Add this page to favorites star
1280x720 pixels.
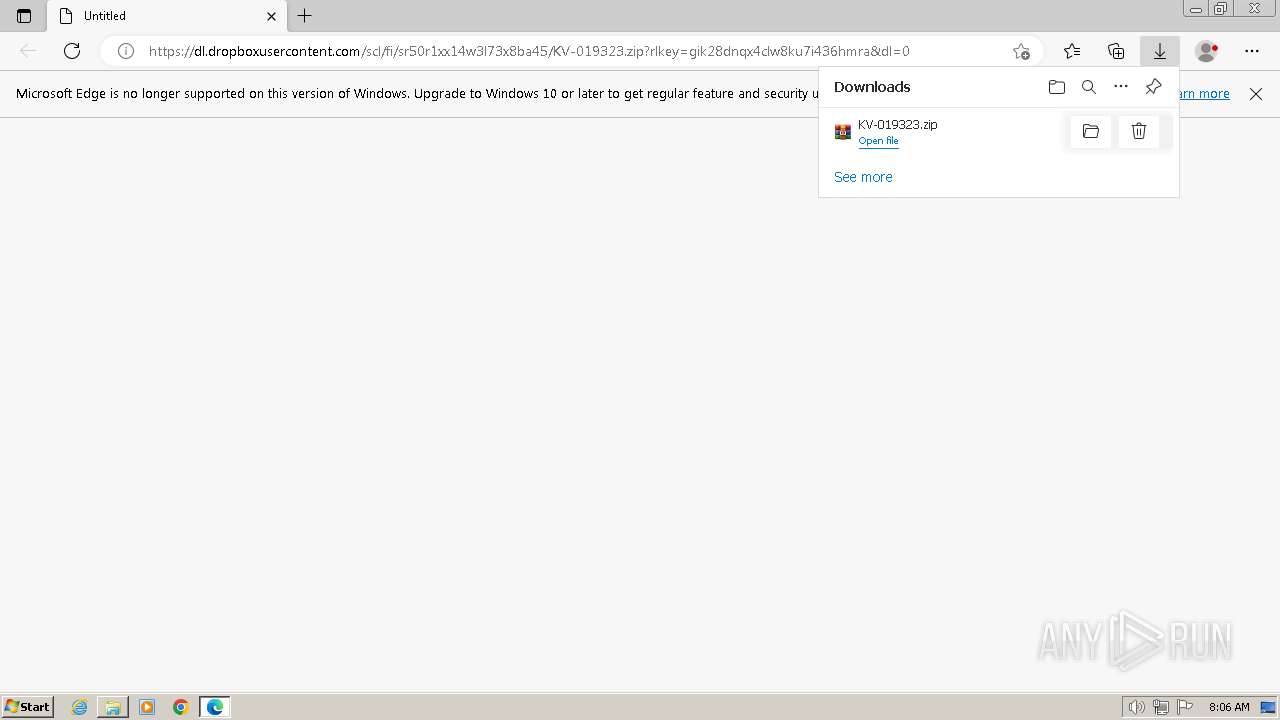[x=1021, y=51]
